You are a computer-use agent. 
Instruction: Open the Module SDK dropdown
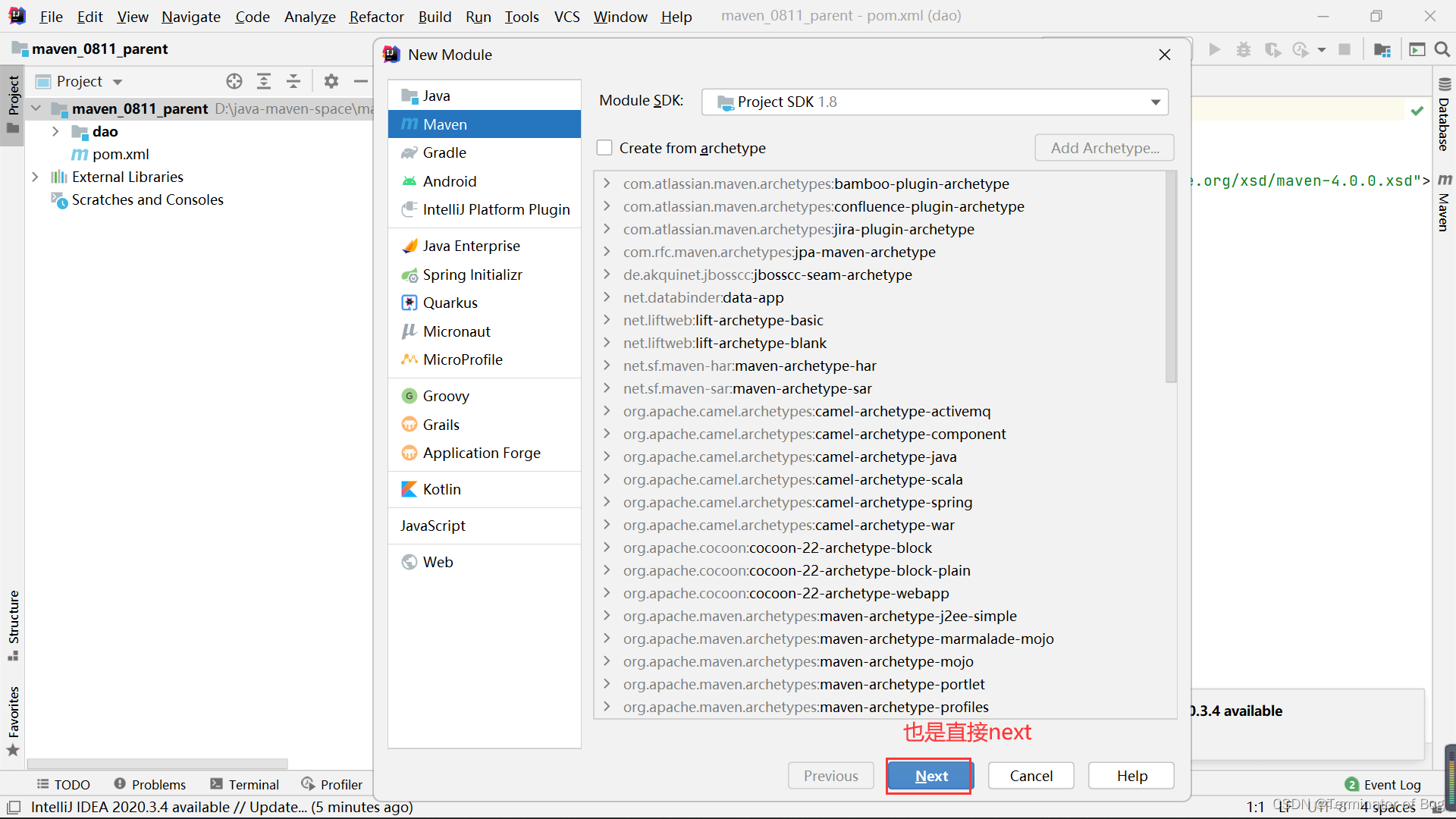point(935,102)
